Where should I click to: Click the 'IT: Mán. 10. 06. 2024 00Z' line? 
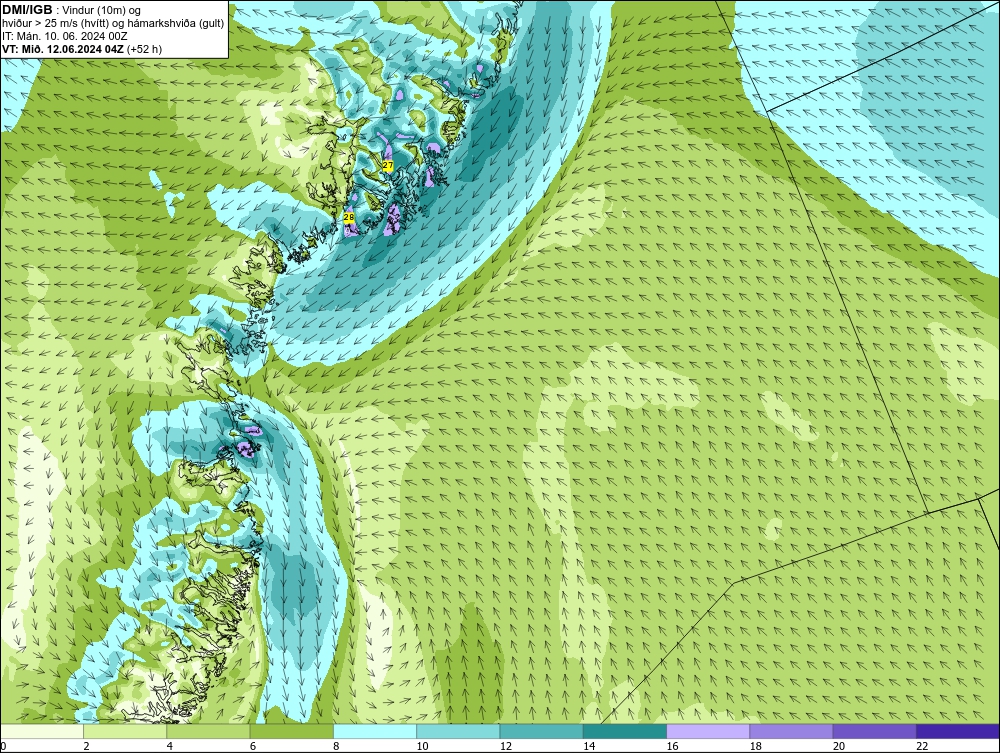[x=65, y=36]
